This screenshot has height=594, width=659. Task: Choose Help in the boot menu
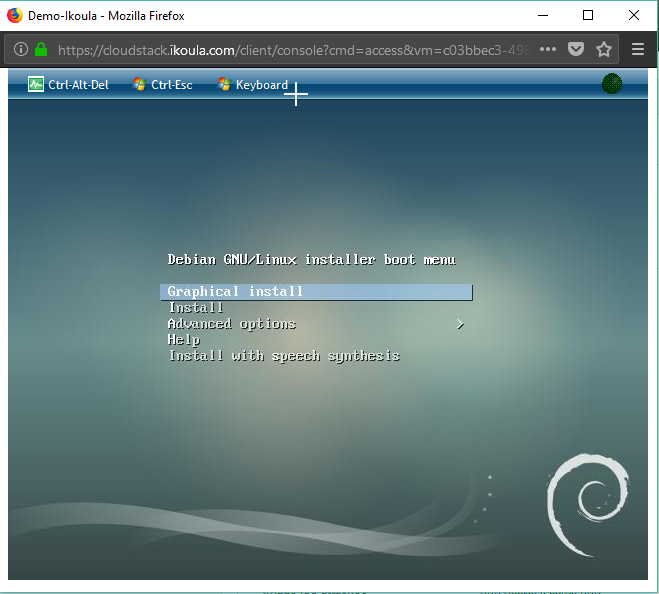(x=184, y=340)
